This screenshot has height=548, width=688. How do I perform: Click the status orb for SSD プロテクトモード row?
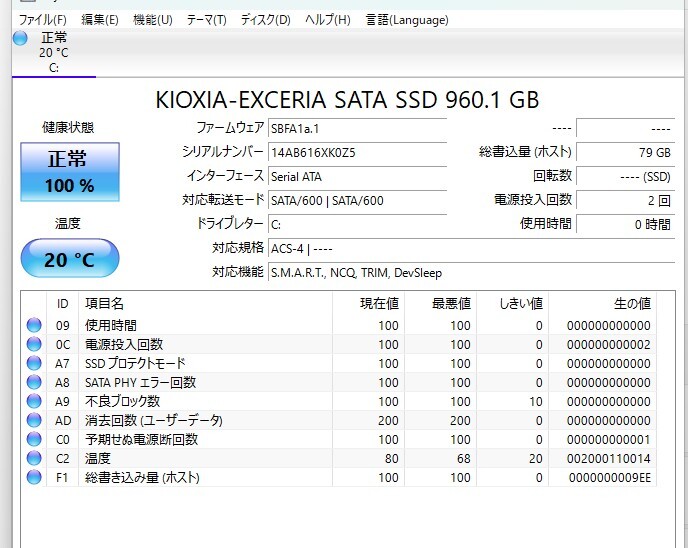[x=34, y=363]
